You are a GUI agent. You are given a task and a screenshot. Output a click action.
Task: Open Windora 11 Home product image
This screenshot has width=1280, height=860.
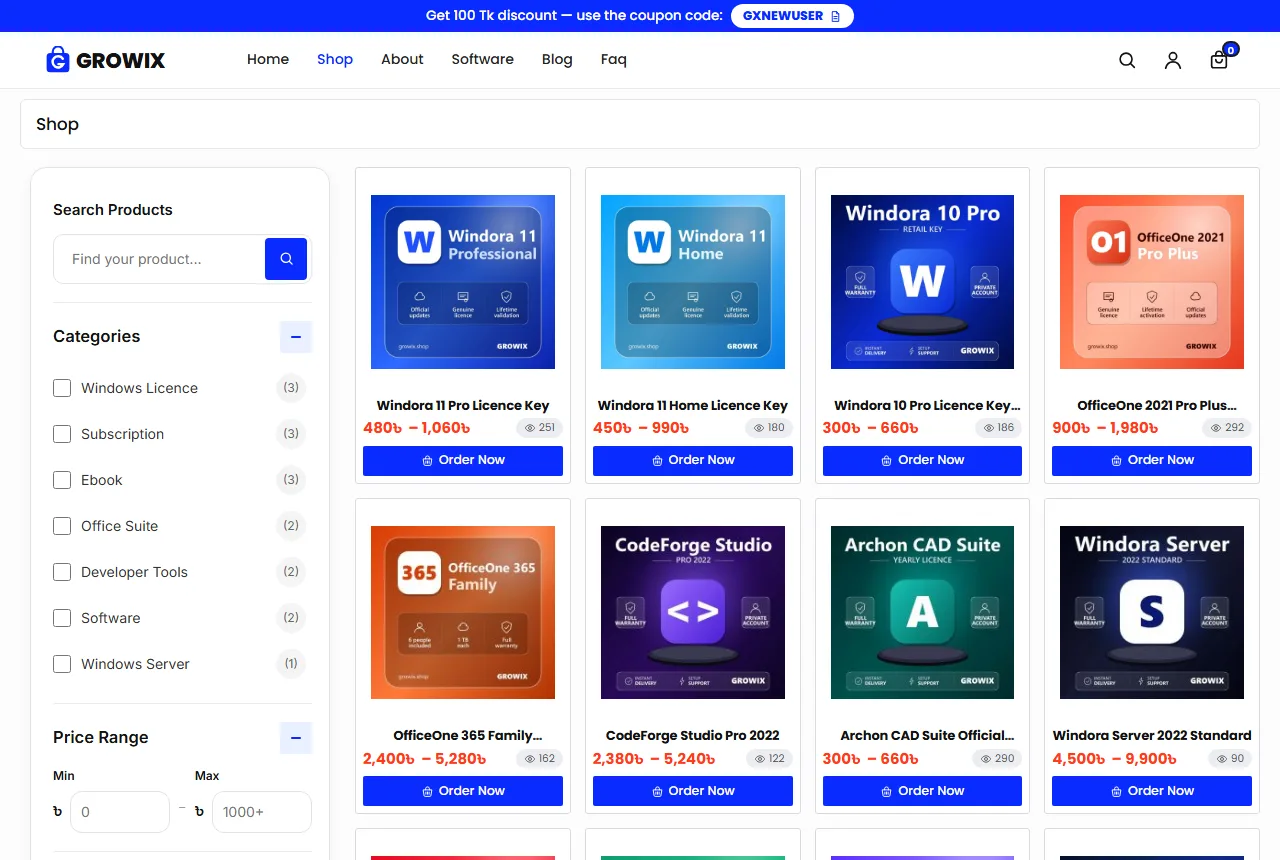pyautogui.click(x=693, y=282)
